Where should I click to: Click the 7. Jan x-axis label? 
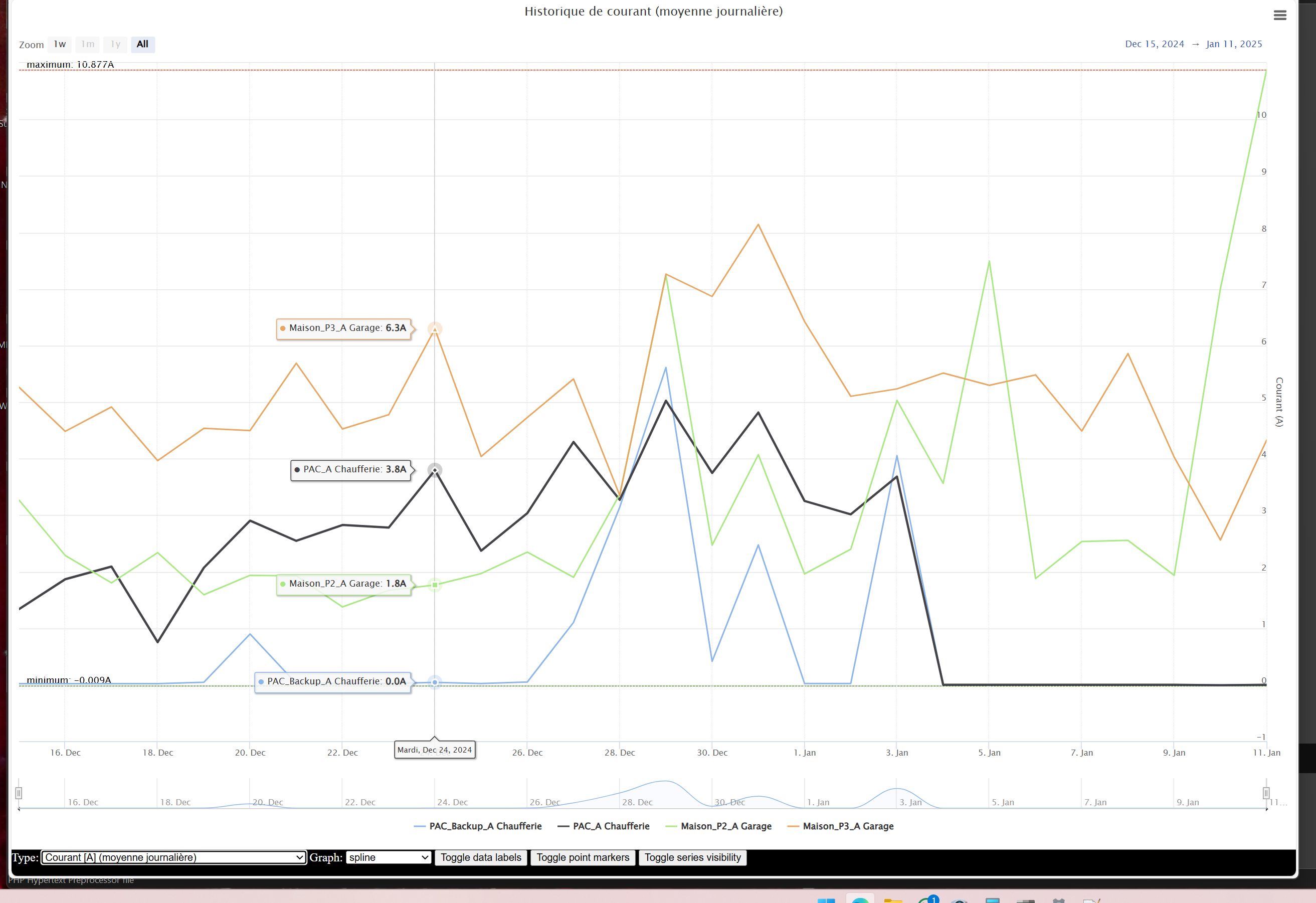point(1081,753)
